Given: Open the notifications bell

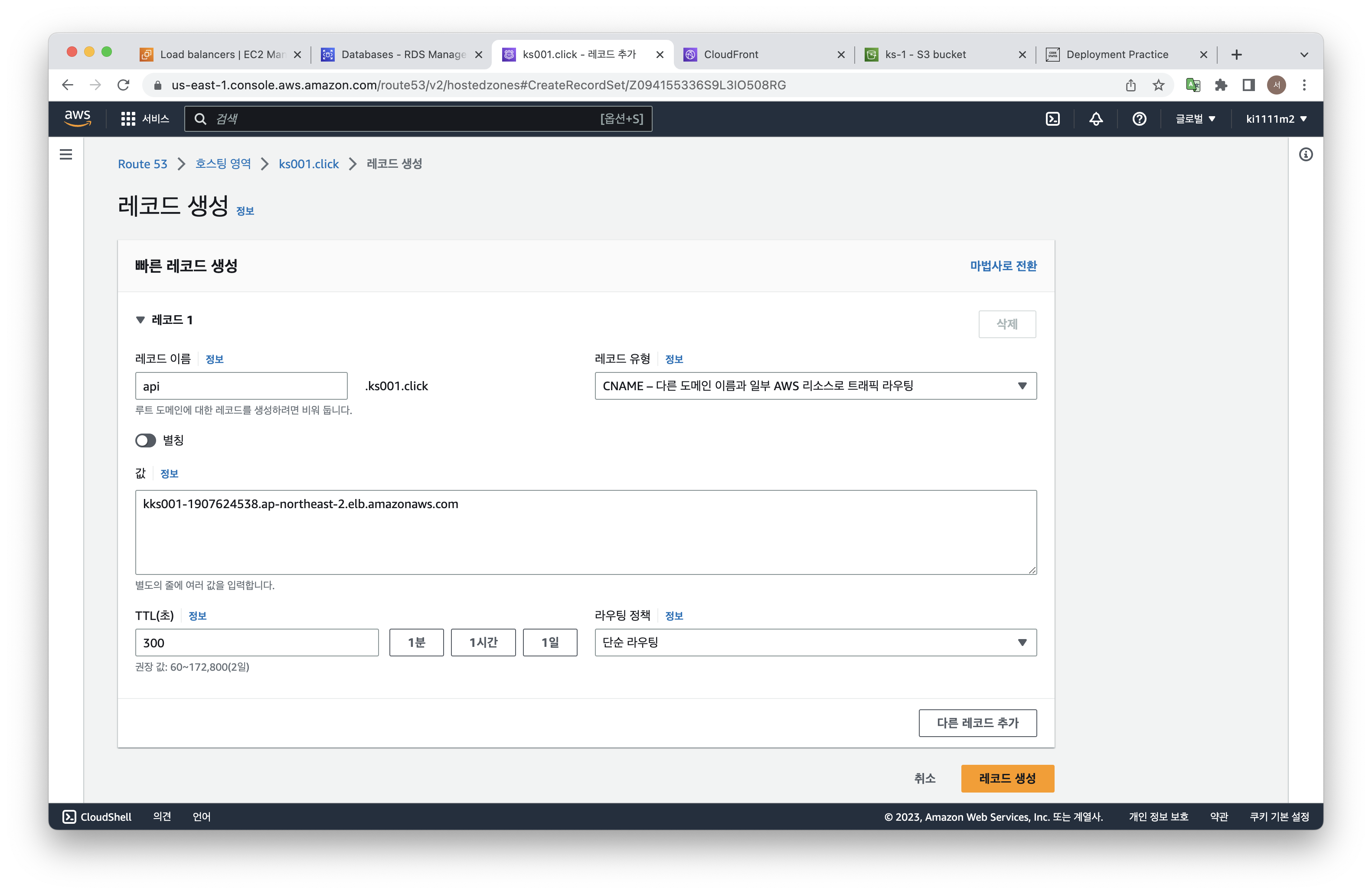Looking at the screenshot, I should [1096, 119].
